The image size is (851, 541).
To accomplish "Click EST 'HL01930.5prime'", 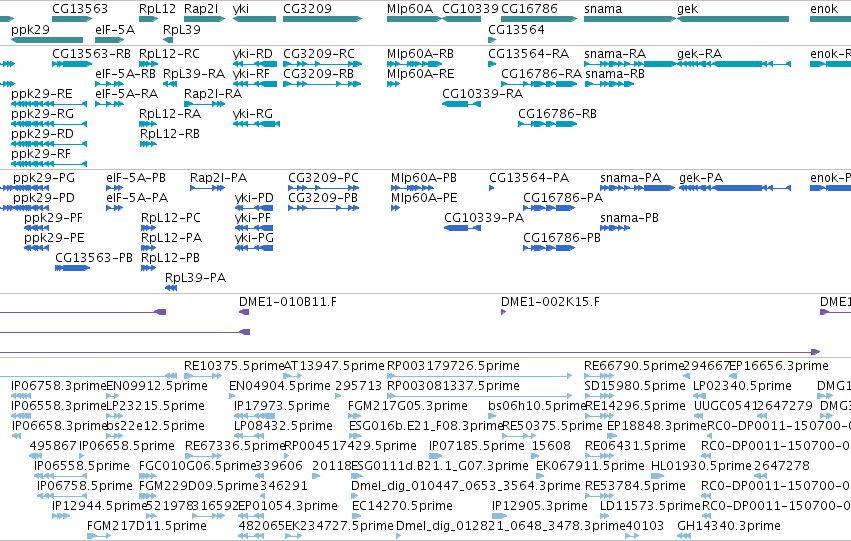I will (701, 466).
